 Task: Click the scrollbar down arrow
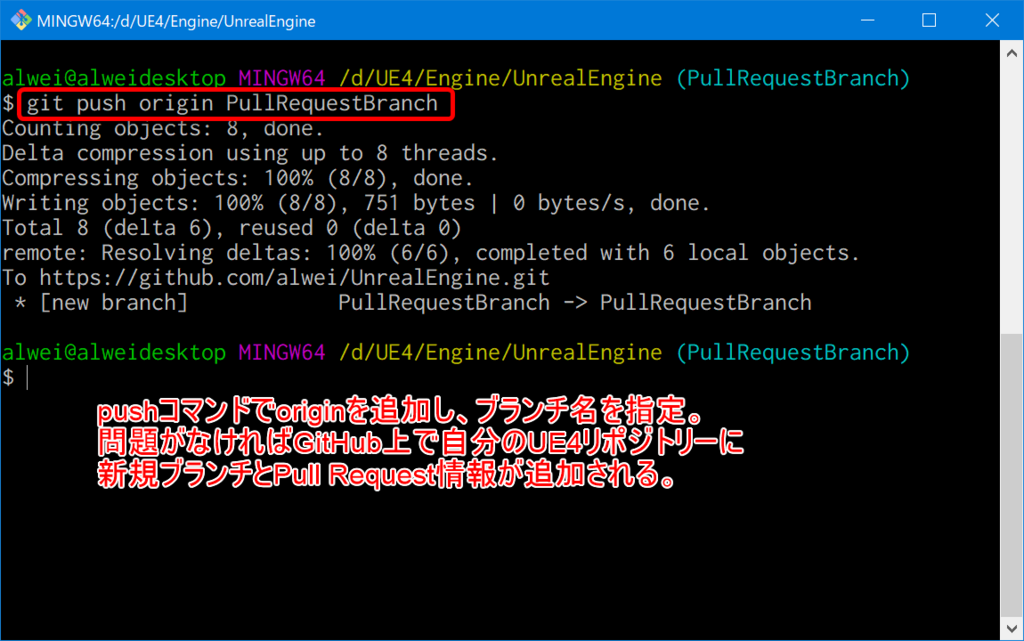point(1012,629)
